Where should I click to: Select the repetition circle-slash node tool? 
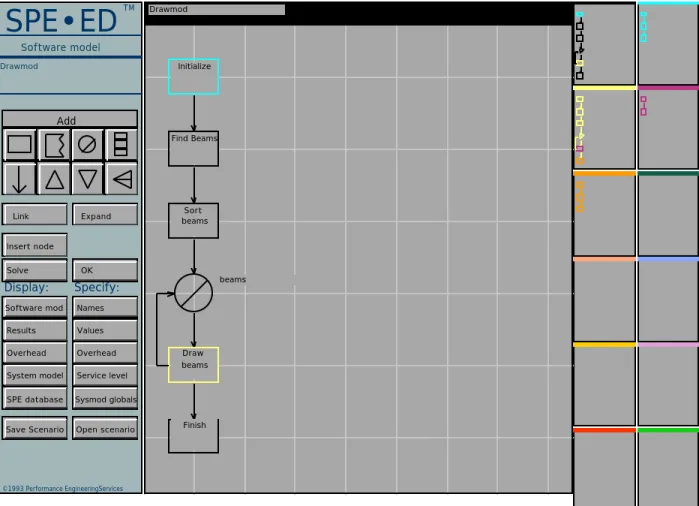pos(87,144)
